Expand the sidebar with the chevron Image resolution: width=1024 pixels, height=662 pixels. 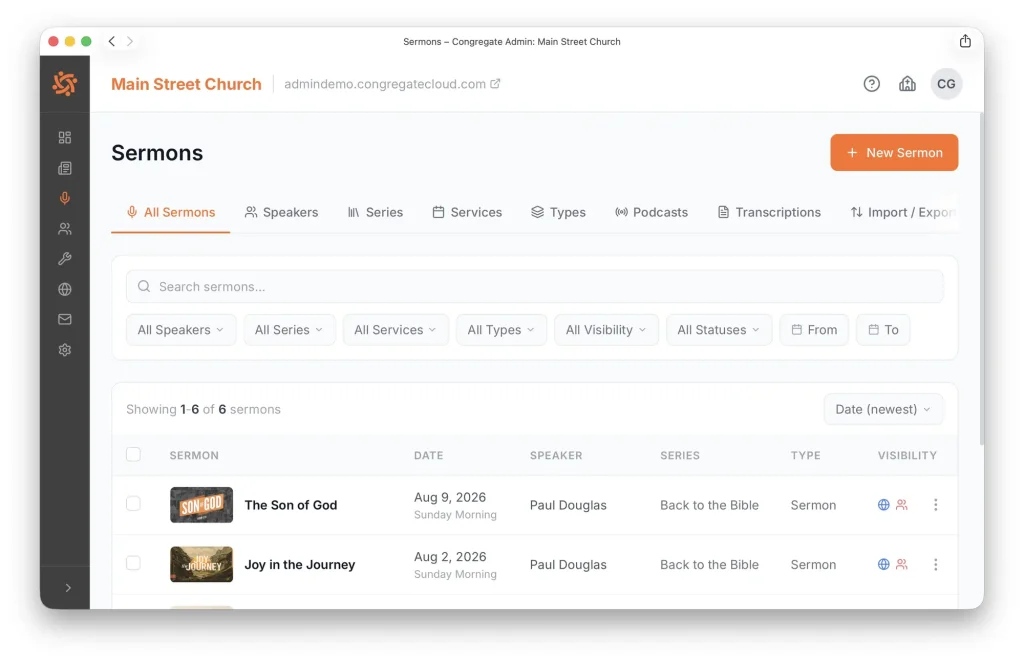click(x=68, y=588)
